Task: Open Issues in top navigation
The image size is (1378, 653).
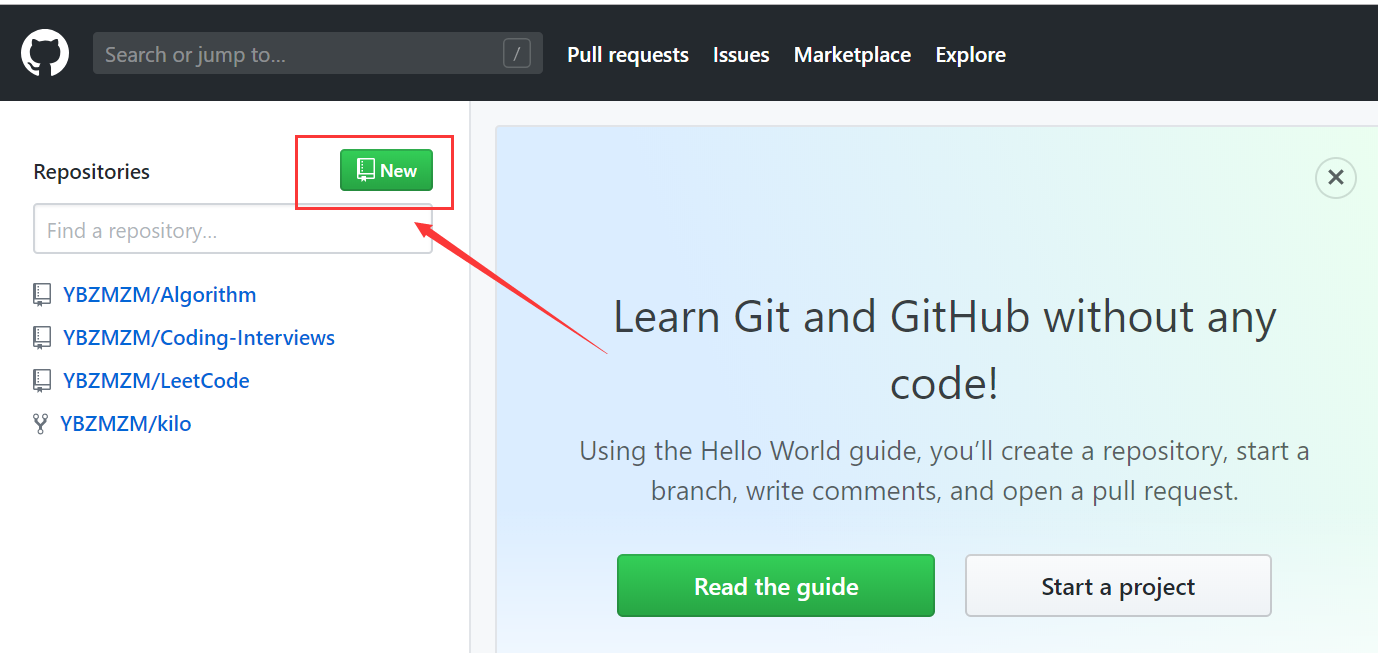Action: [741, 55]
